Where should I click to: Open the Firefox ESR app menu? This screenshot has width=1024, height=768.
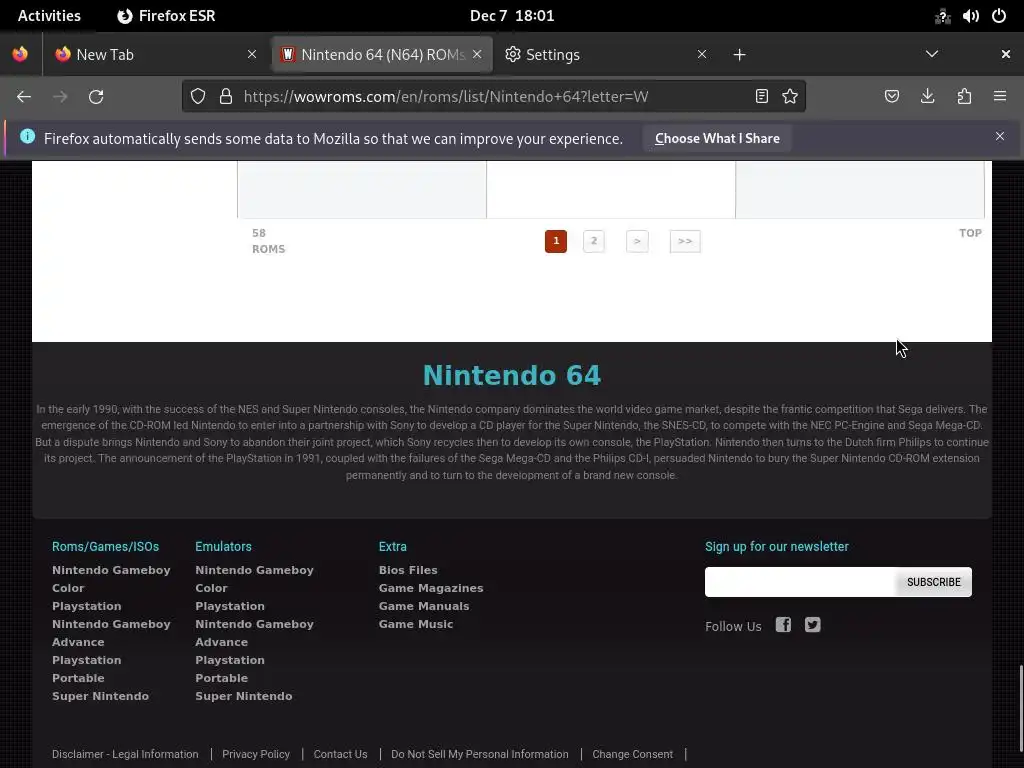tap(166, 16)
